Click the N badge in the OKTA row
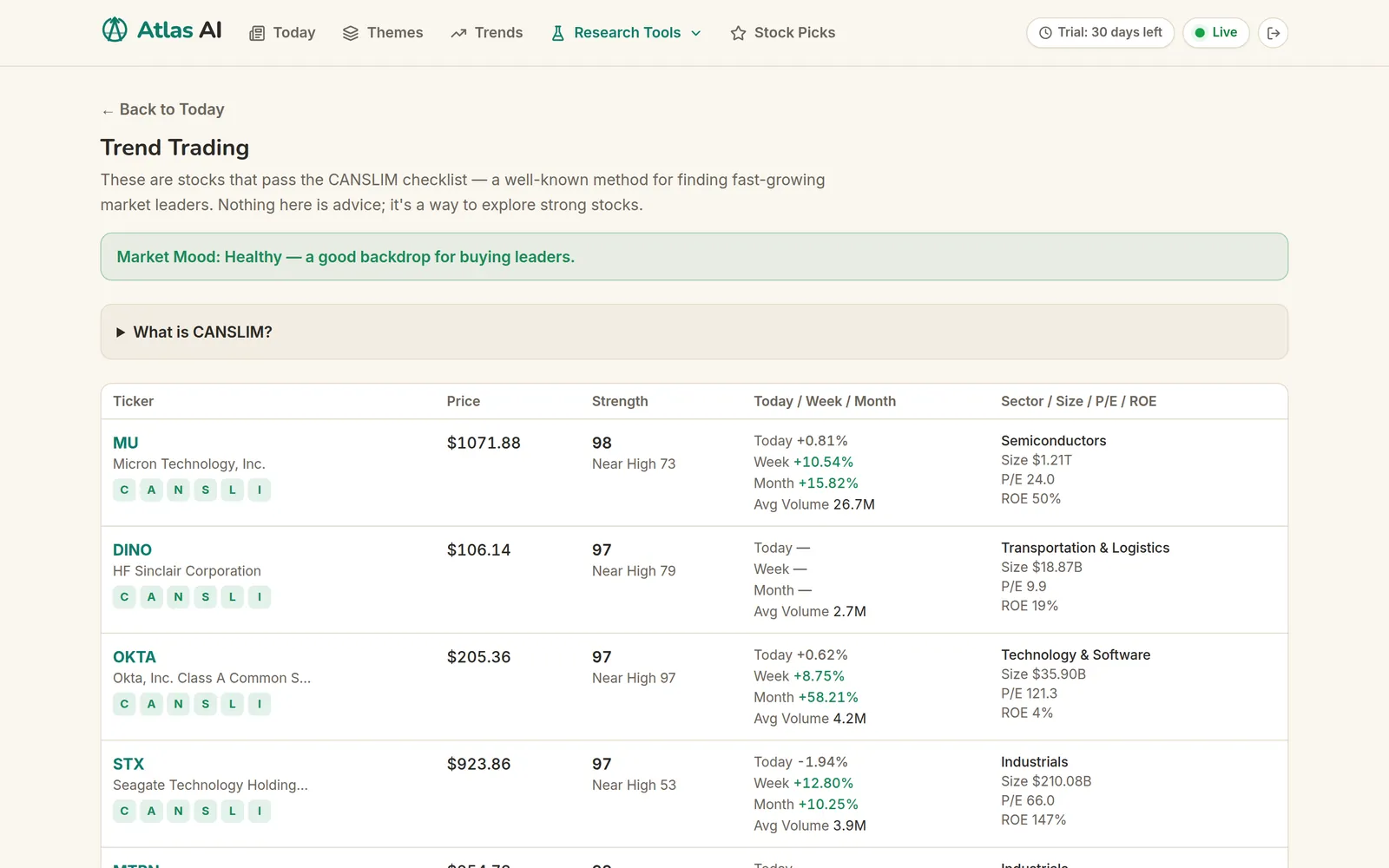 pos(178,704)
